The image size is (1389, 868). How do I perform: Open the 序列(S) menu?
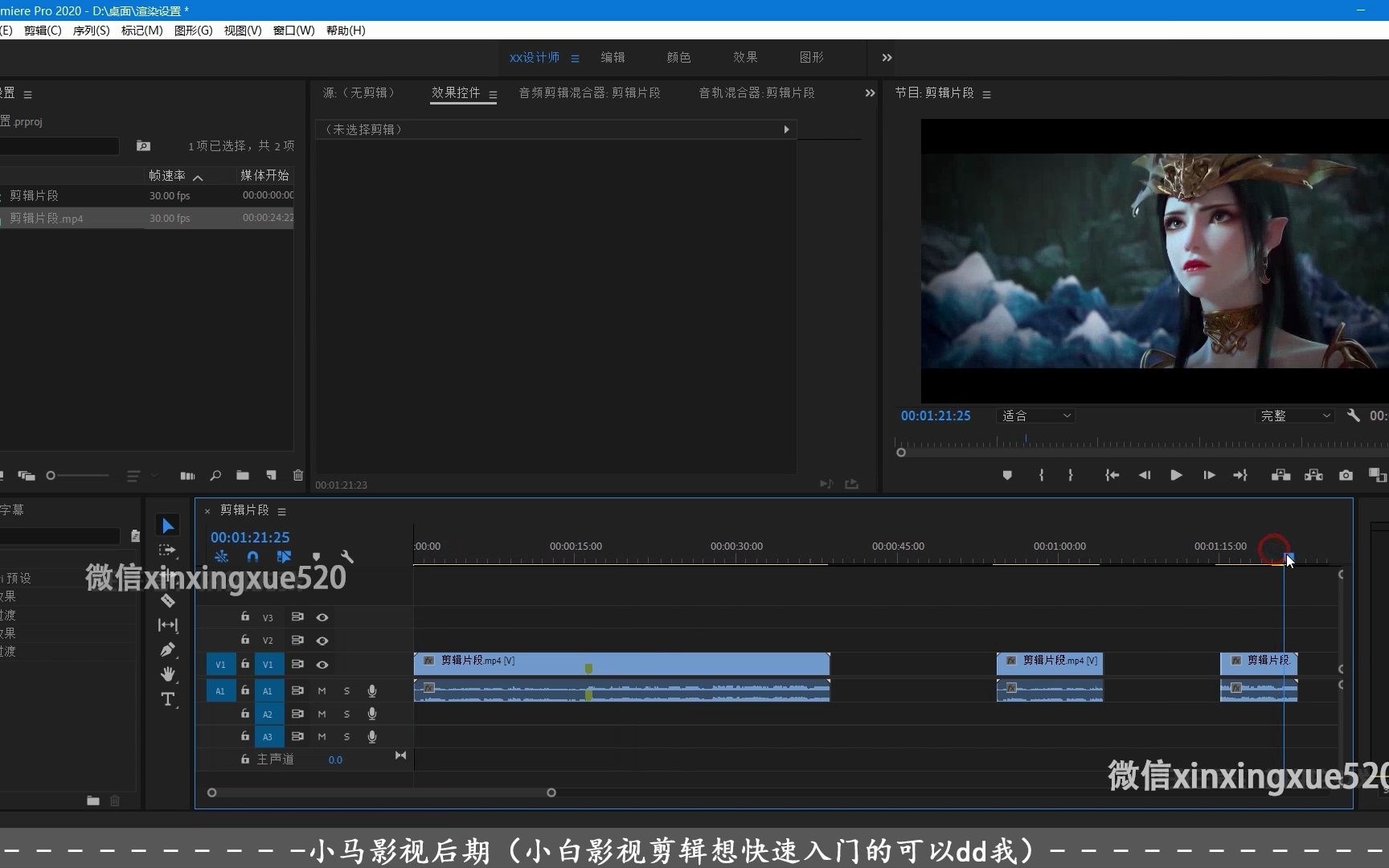pos(92,31)
